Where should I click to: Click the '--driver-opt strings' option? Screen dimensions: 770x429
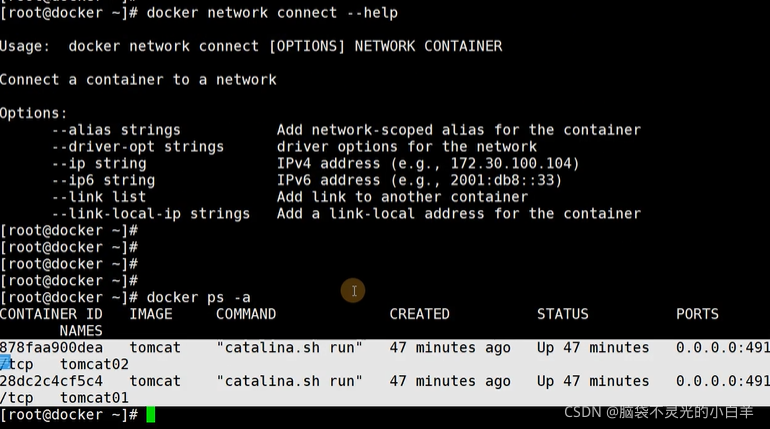tap(138, 147)
